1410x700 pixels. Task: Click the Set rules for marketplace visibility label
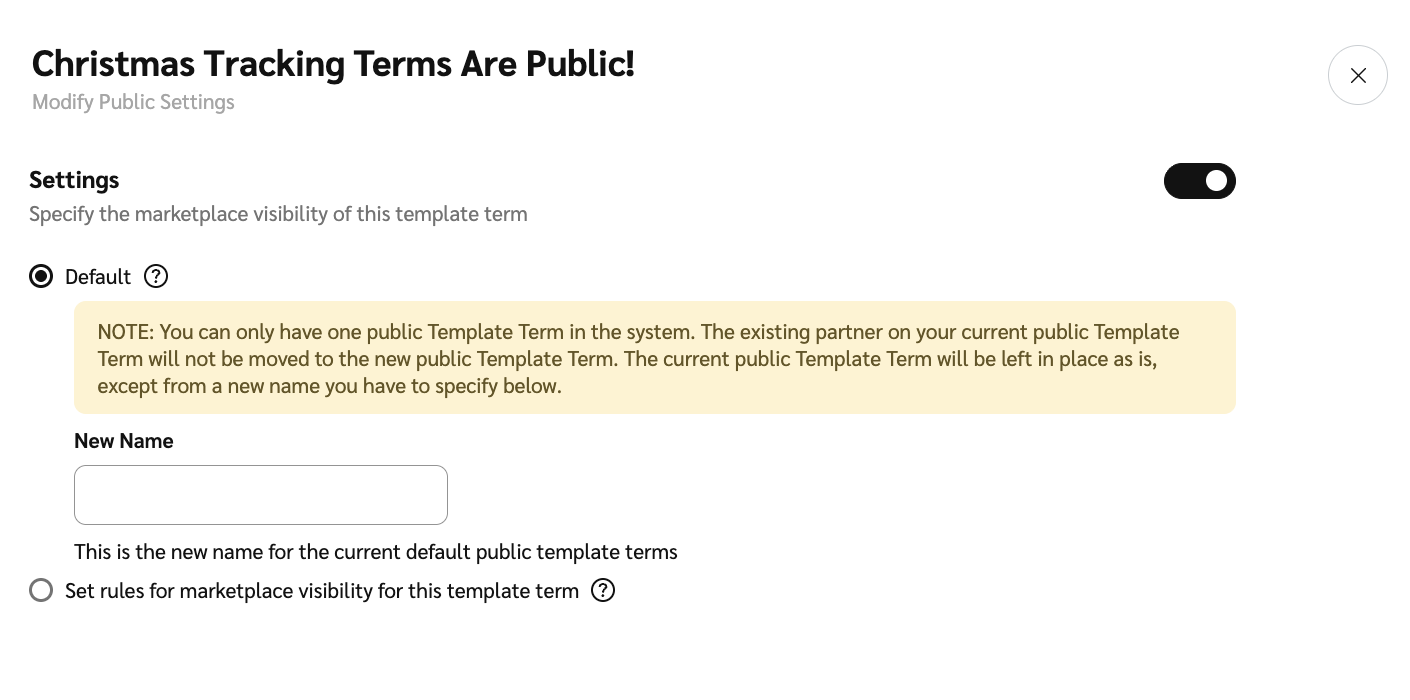click(322, 591)
